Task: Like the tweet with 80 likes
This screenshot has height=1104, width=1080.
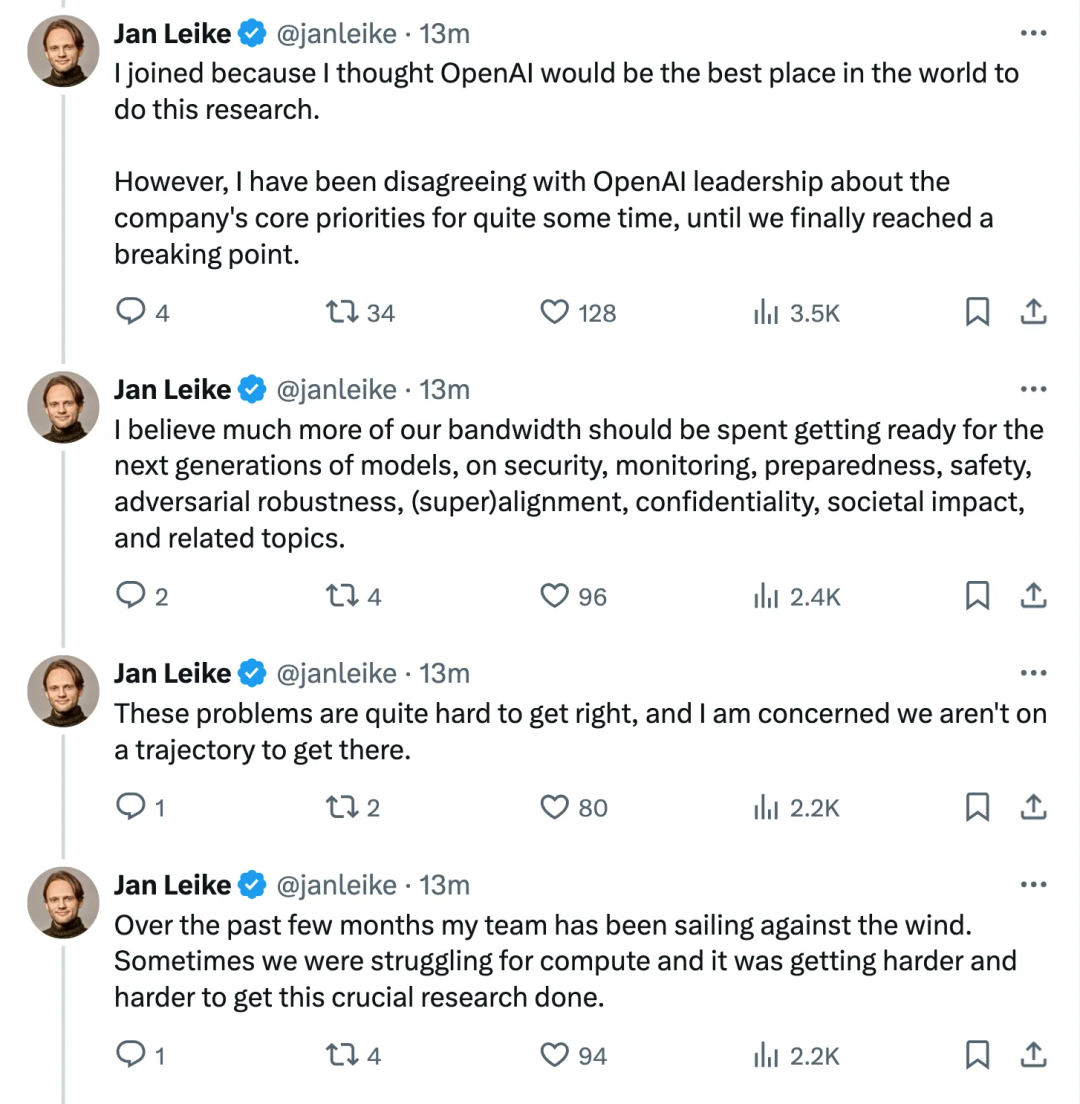Action: pyautogui.click(x=554, y=808)
